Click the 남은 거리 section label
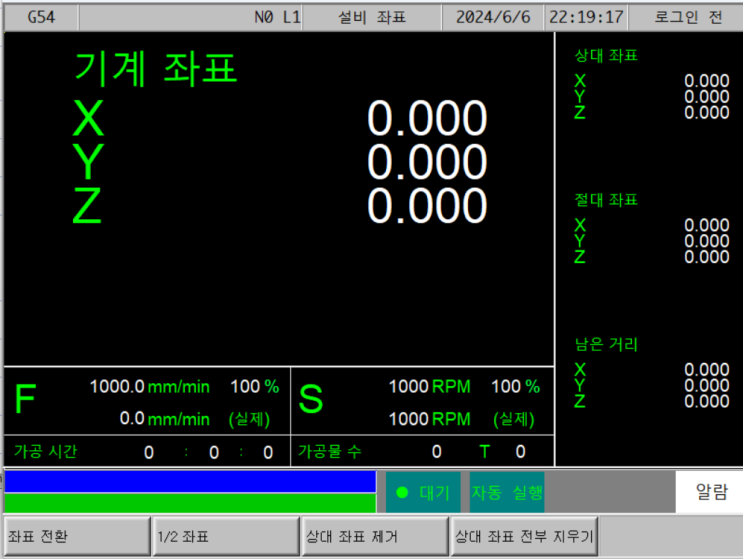743x559 pixels. [x=606, y=344]
